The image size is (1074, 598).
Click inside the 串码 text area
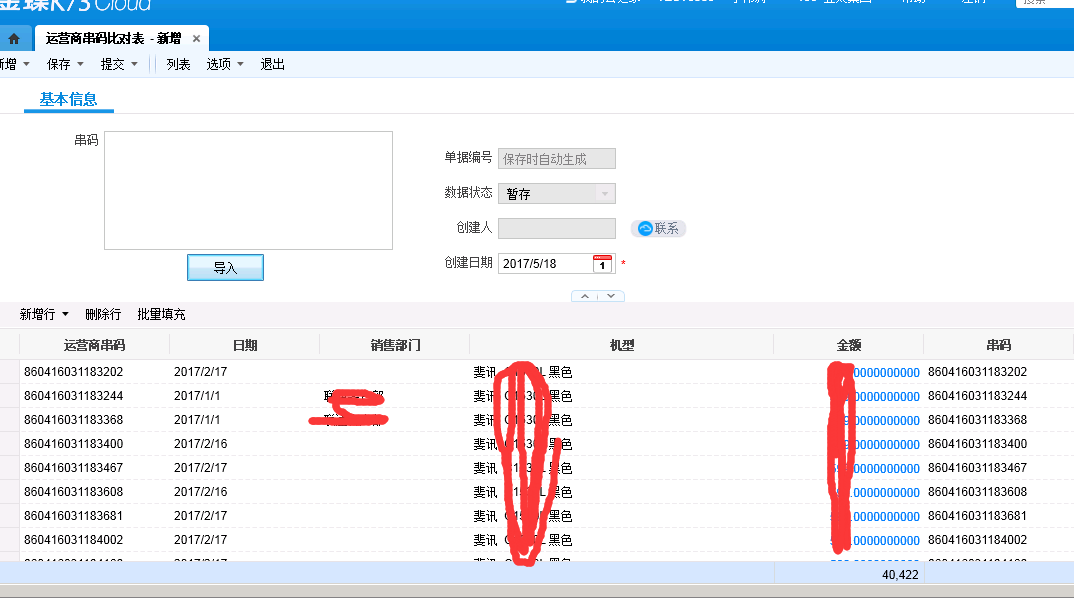tap(248, 190)
